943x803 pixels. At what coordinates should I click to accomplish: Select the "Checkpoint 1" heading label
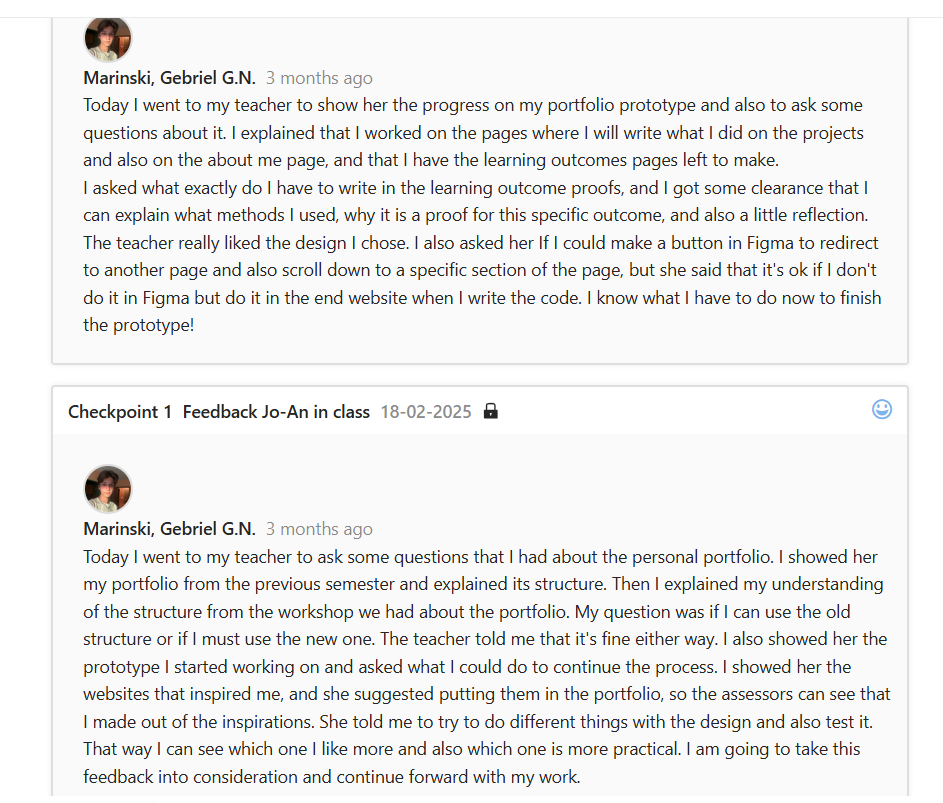[120, 411]
